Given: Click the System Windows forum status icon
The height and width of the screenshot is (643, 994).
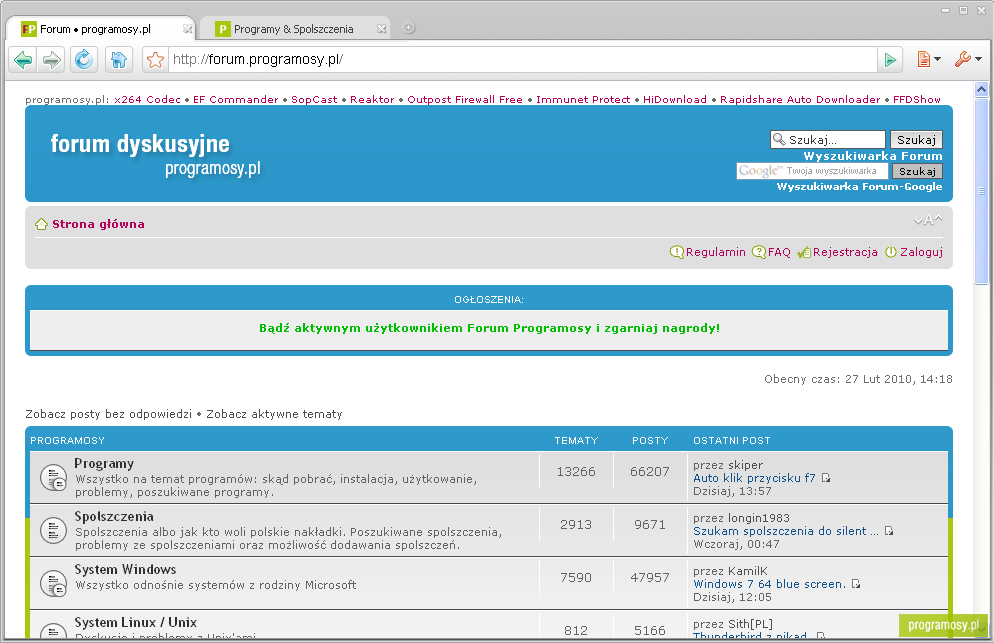Looking at the screenshot, I should 53,584.
